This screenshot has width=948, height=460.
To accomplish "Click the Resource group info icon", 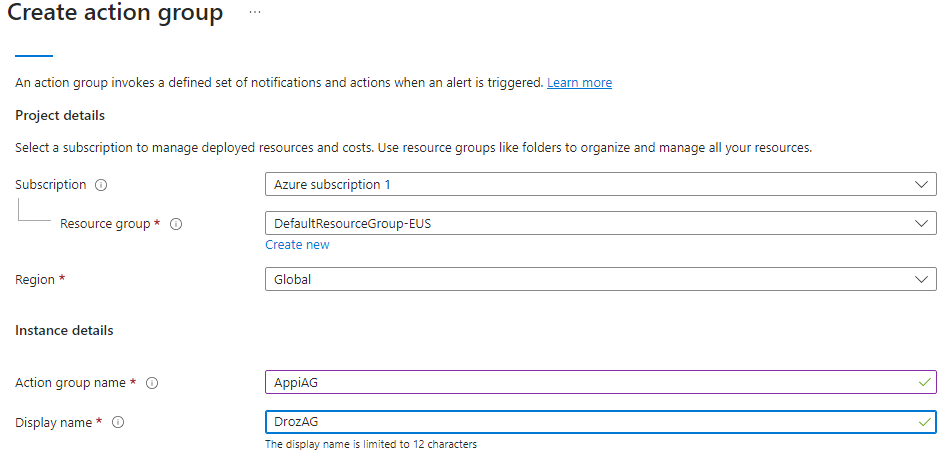I will [176, 224].
